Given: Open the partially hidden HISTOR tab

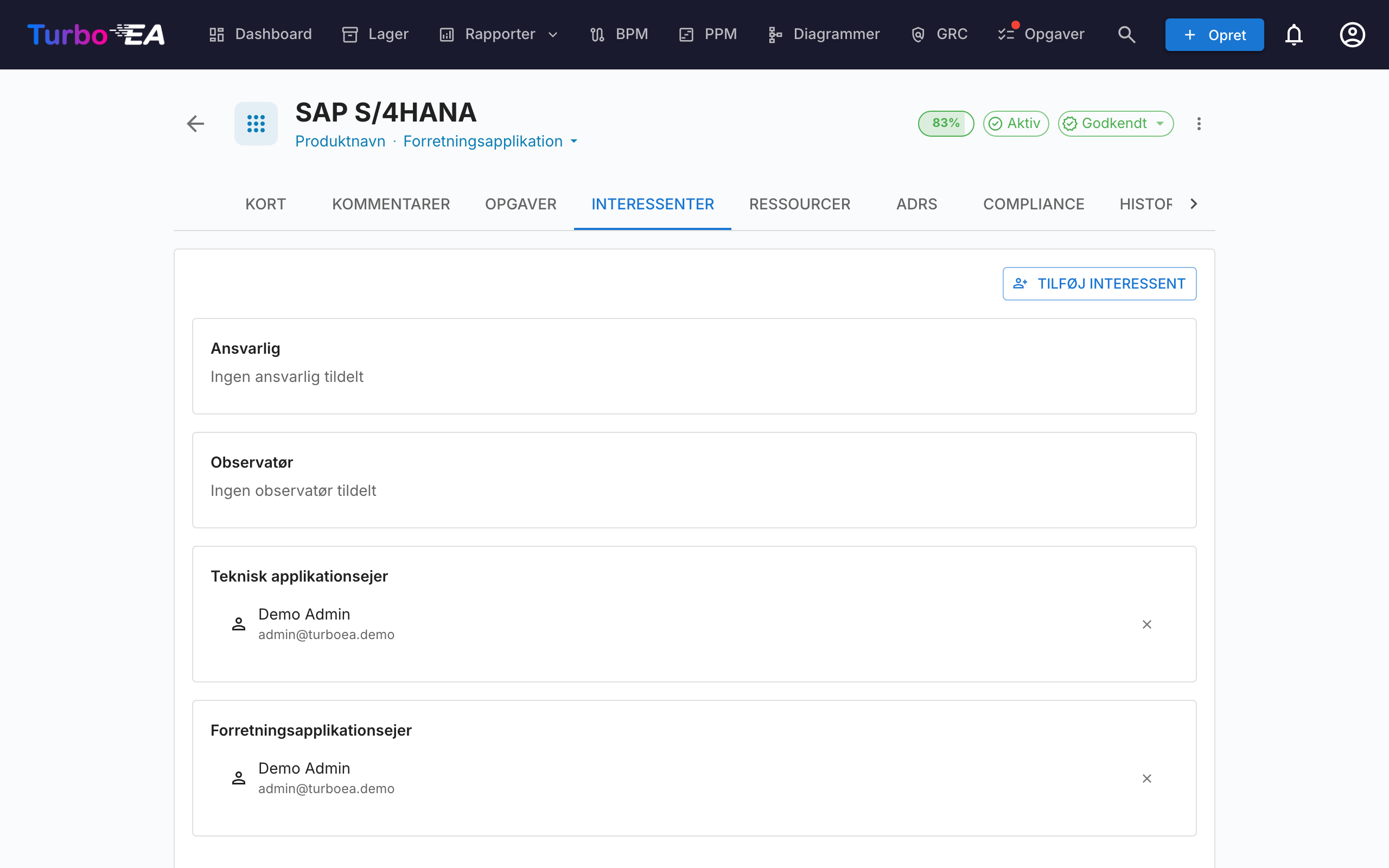Looking at the screenshot, I should coord(1145,204).
